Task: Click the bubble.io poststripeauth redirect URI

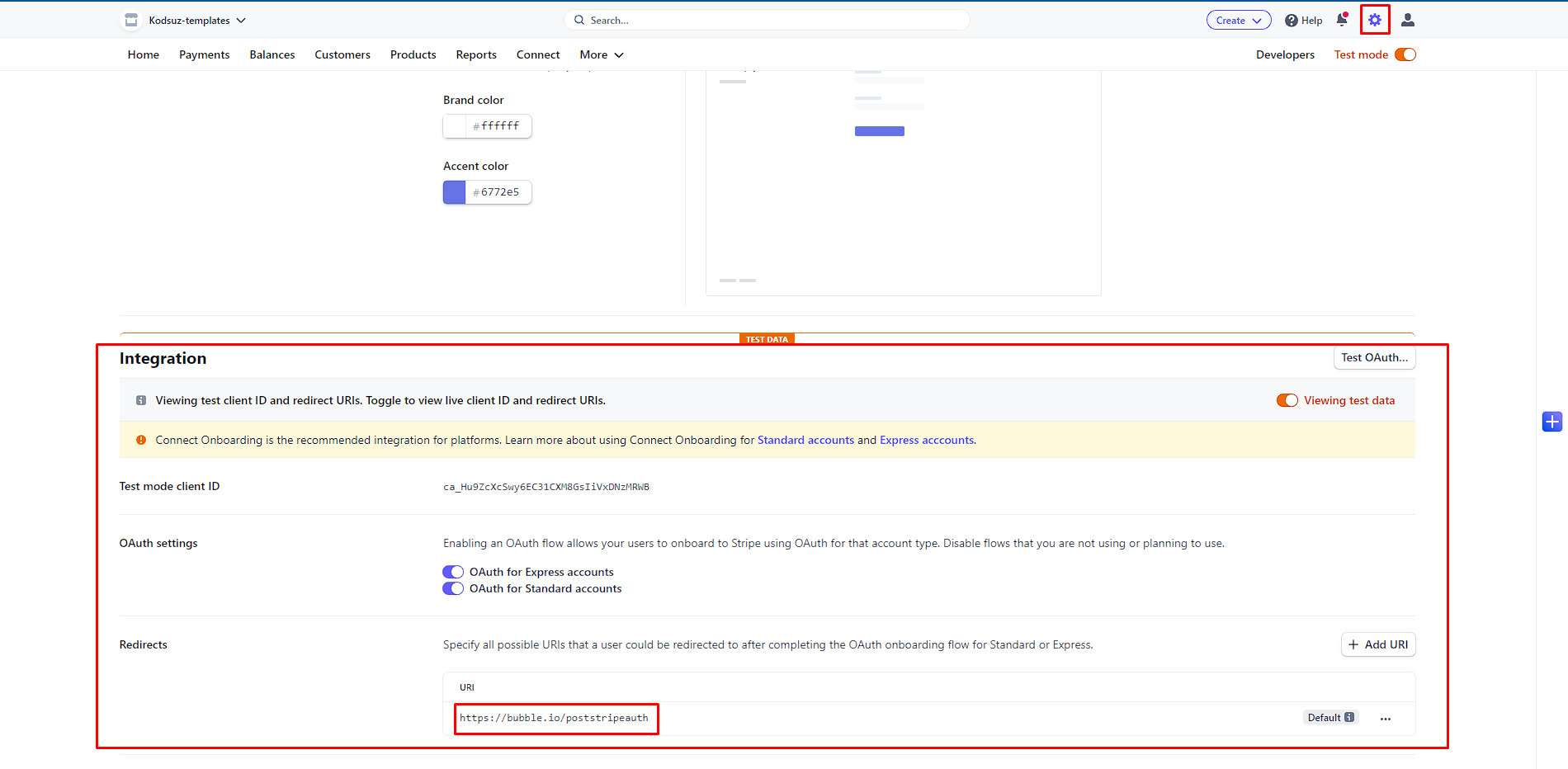Action: pyautogui.click(x=554, y=718)
